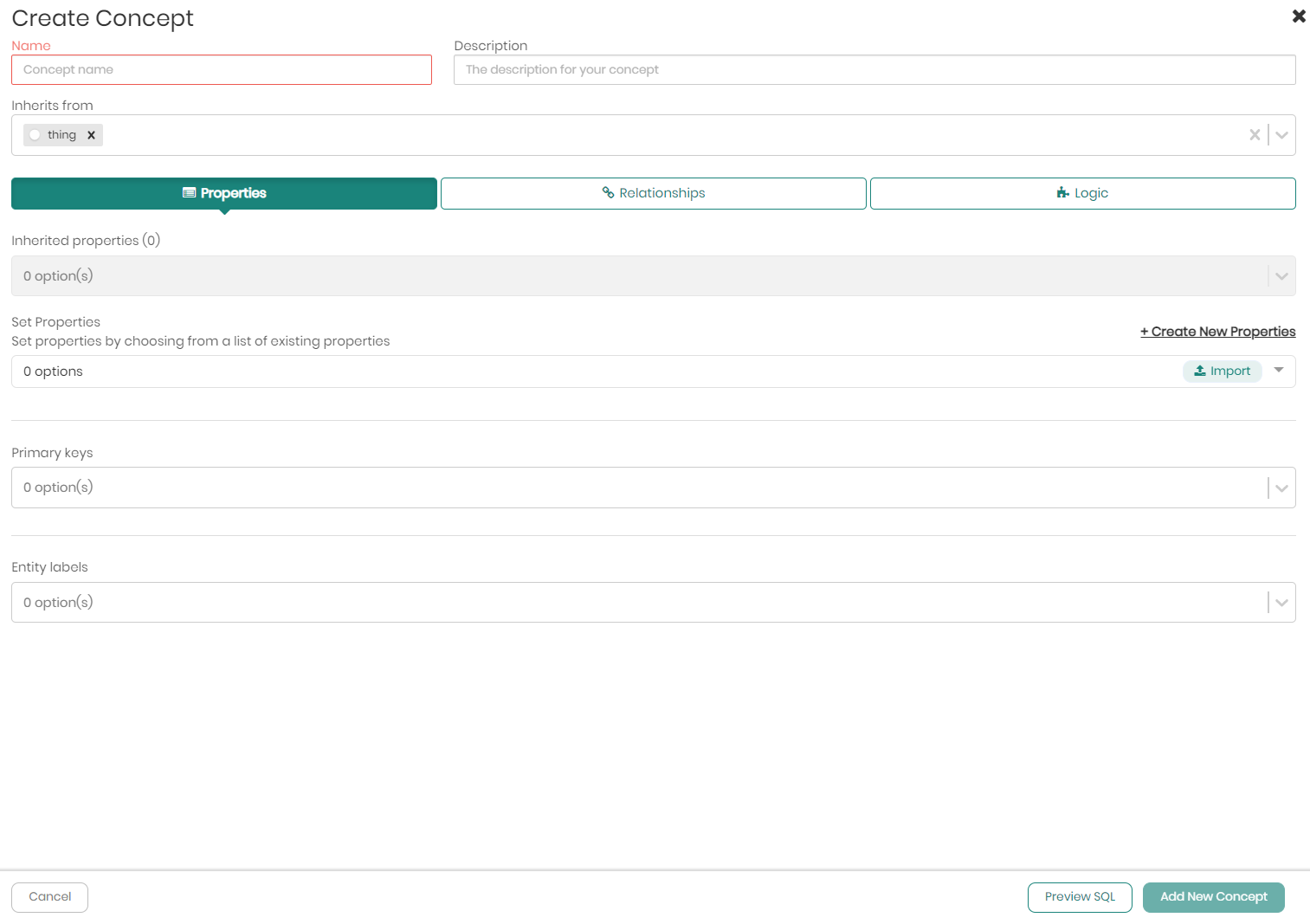
Task: Open the Logic tab
Action: coord(1082,193)
